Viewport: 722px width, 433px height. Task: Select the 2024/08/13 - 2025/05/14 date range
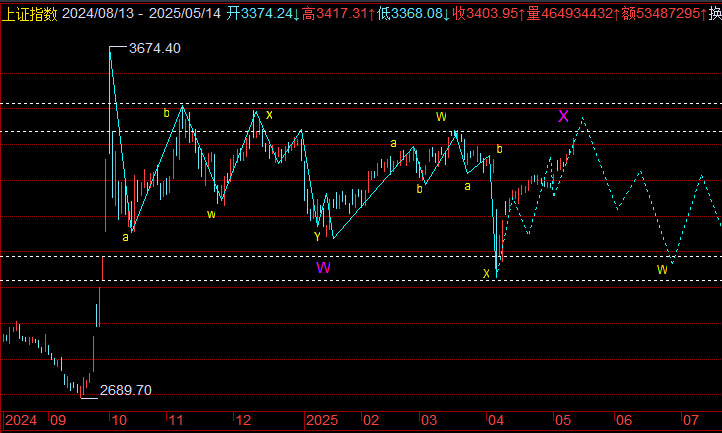pyautogui.click(x=141, y=13)
